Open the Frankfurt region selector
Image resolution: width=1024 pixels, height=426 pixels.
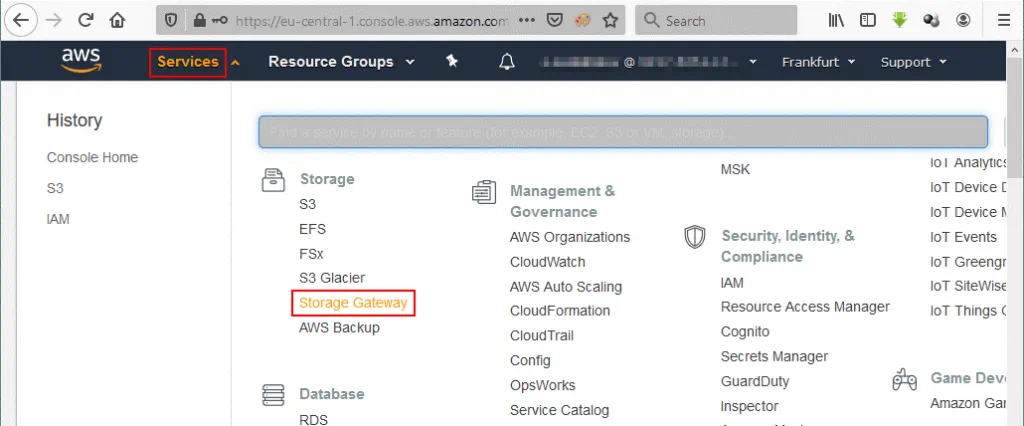click(x=818, y=62)
